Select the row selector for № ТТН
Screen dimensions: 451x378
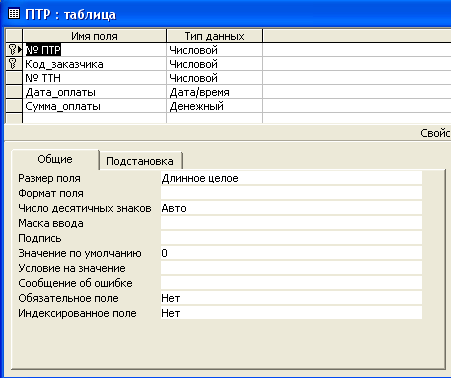[x=14, y=78]
